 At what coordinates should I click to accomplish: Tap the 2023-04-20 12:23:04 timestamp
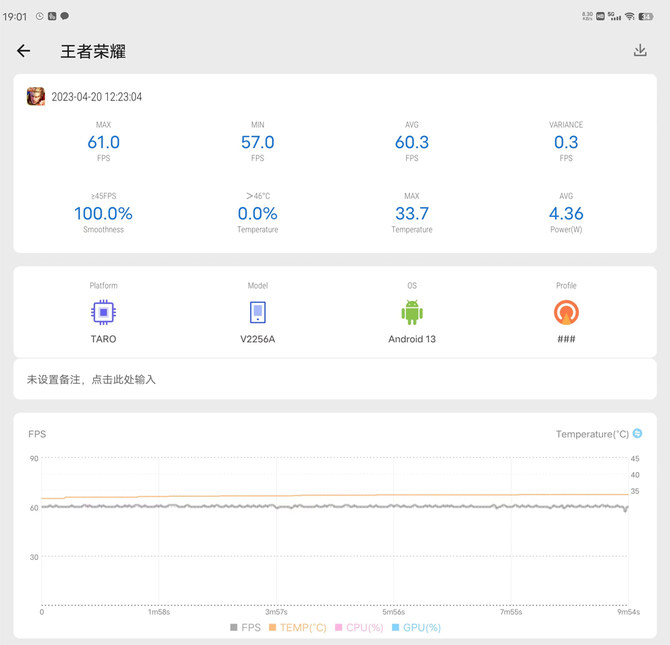97,97
